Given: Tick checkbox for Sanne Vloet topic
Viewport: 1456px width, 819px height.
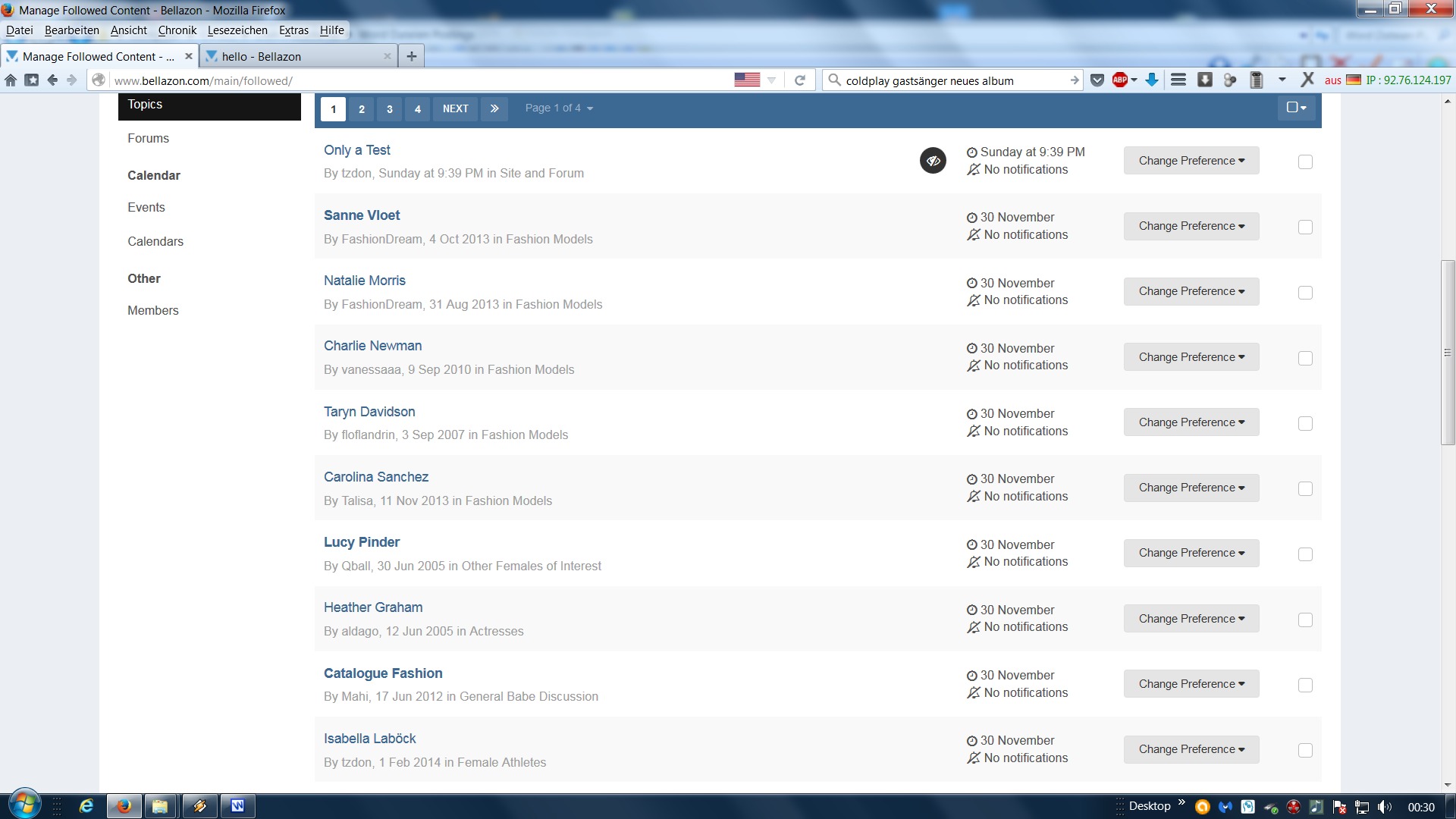Looking at the screenshot, I should click(1305, 227).
